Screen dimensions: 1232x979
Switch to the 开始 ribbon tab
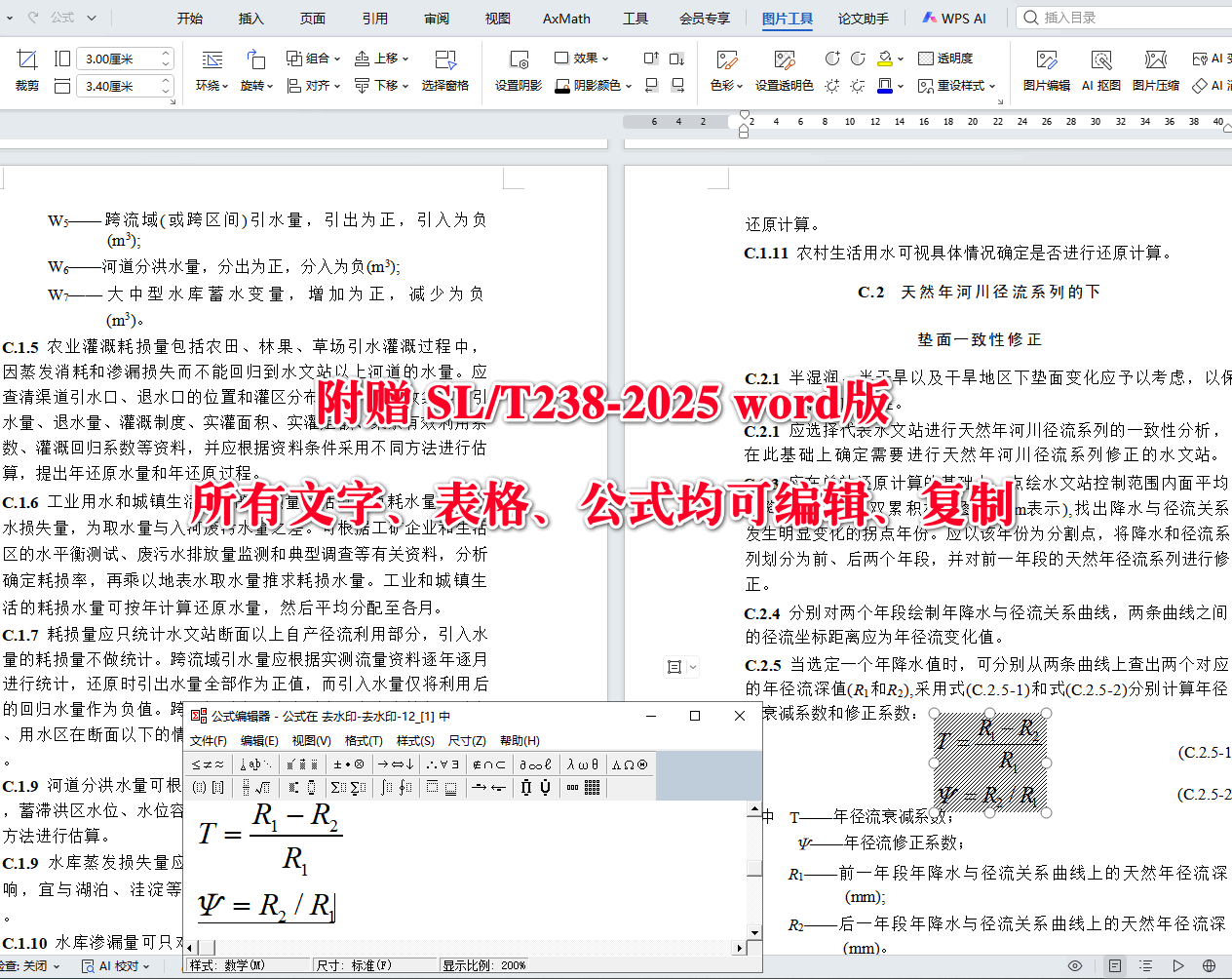tap(190, 18)
